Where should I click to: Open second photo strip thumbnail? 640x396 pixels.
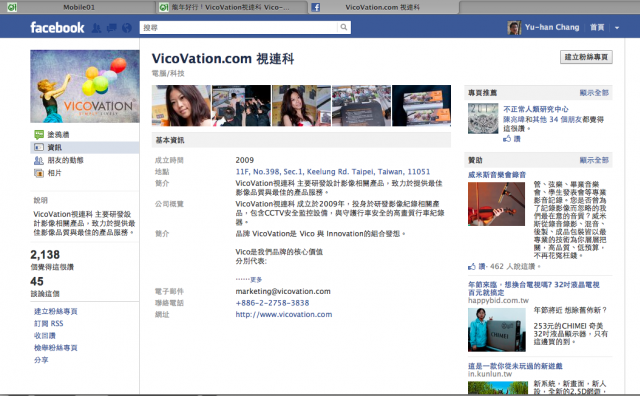(241, 105)
